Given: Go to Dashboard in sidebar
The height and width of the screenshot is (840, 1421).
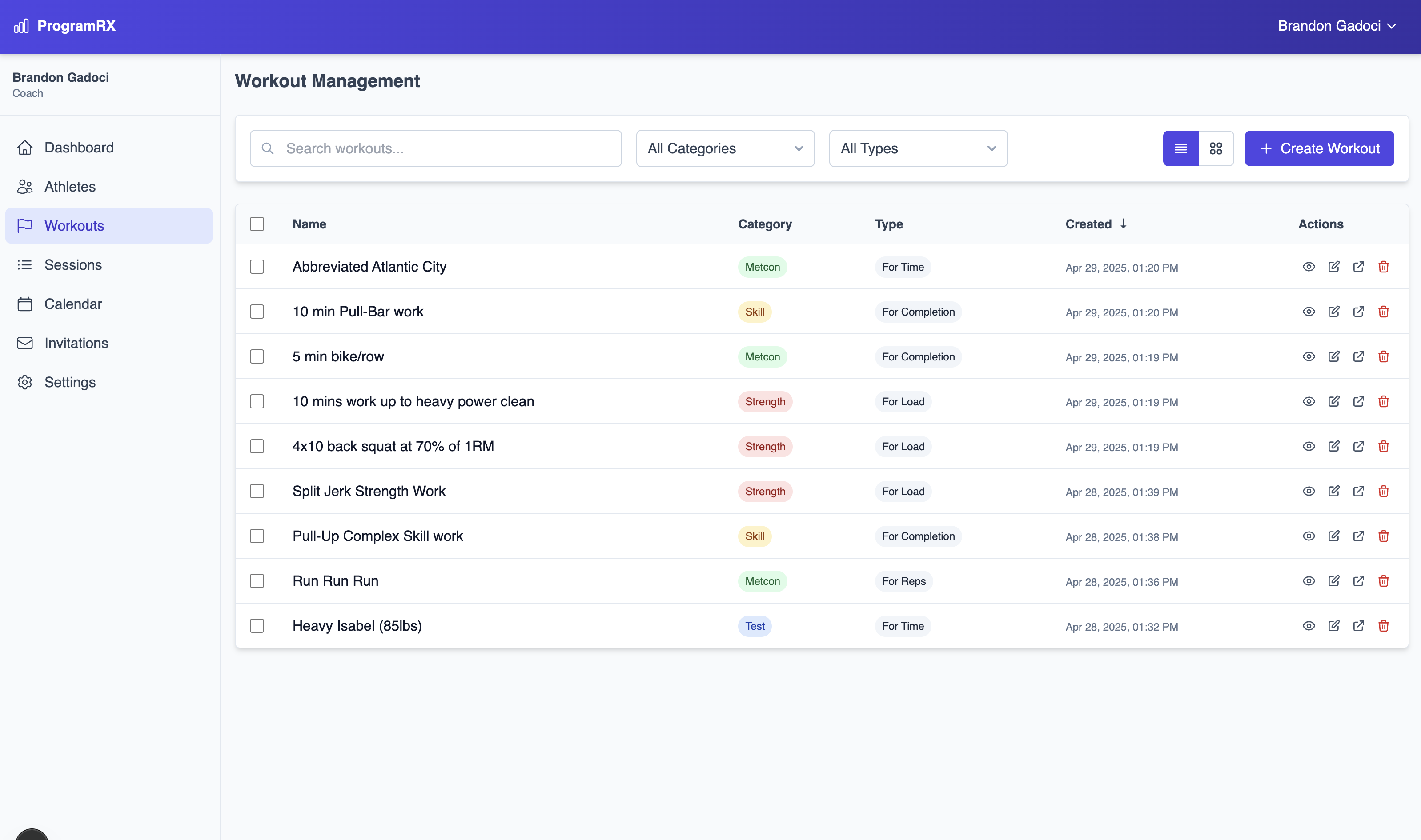Looking at the screenshot, I should (108, 148).
